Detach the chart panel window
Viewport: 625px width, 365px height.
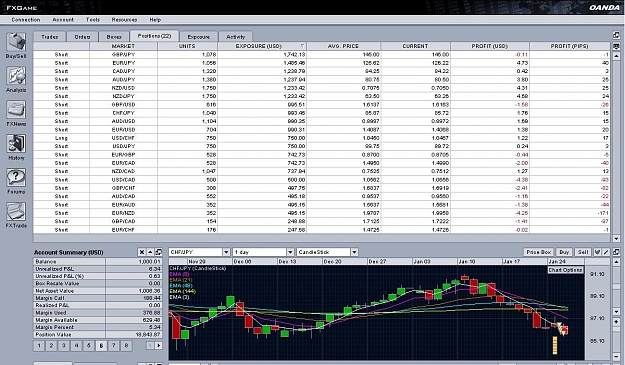coord(616,252)
